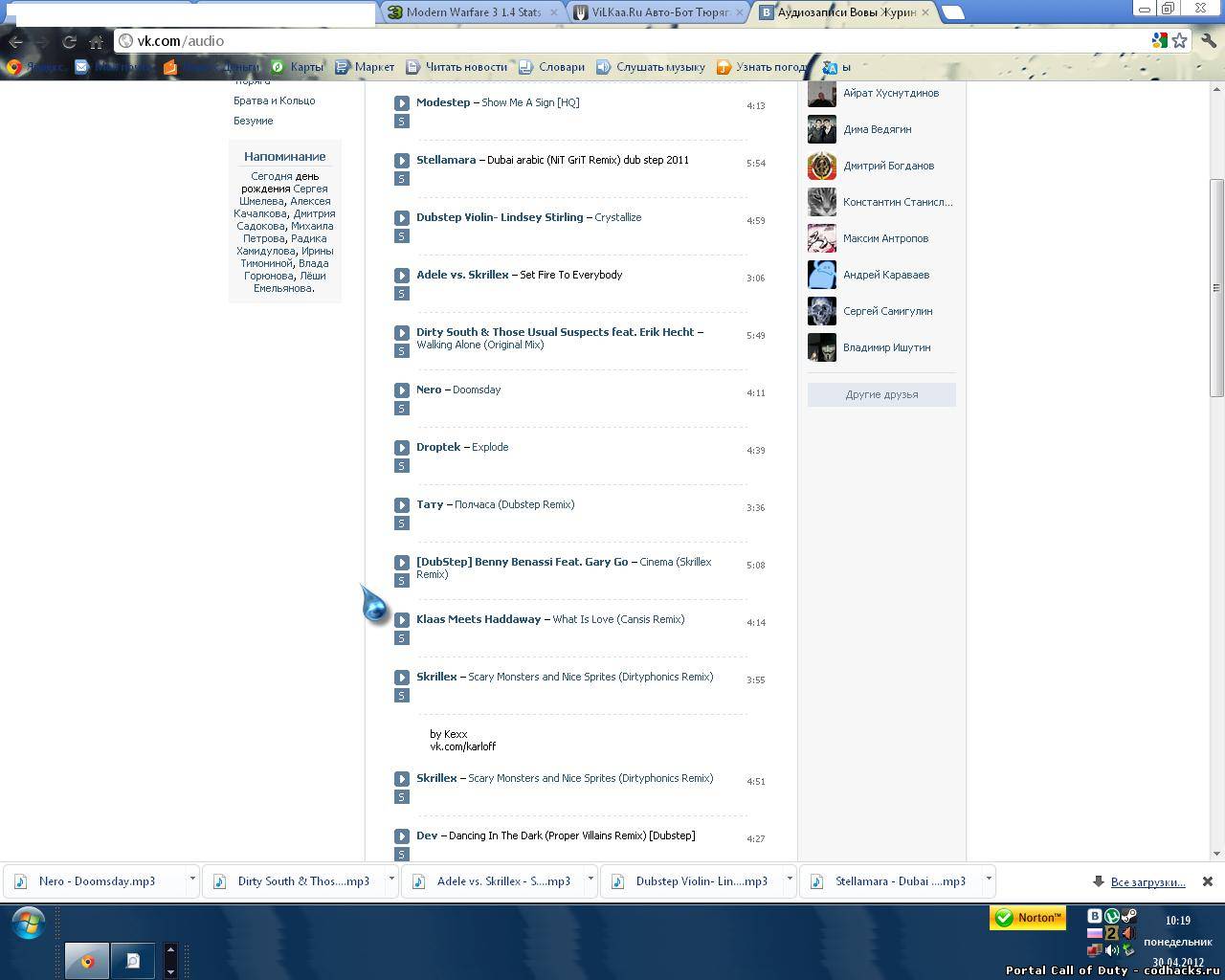Viewport: 1225px width, 980px height.
Task: Close the downloads bar
Action: (1208, 881)
